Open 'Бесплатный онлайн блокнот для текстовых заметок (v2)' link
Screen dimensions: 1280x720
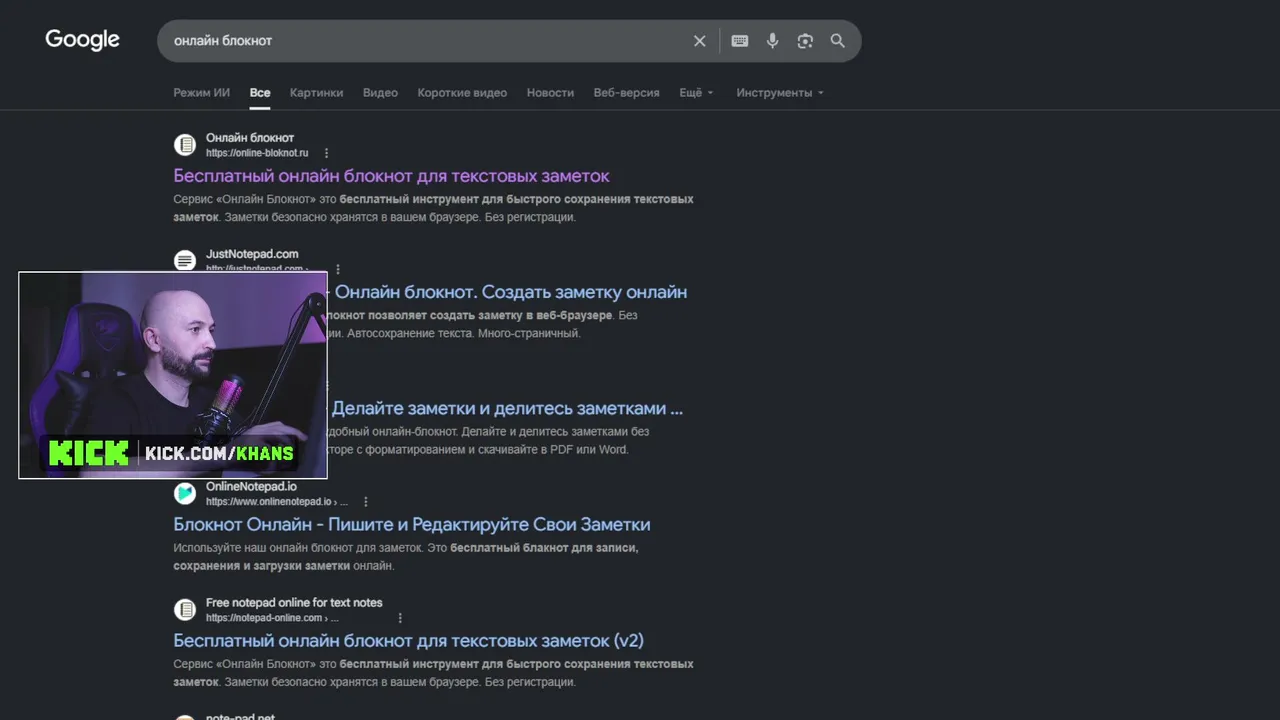click(408, 640)
